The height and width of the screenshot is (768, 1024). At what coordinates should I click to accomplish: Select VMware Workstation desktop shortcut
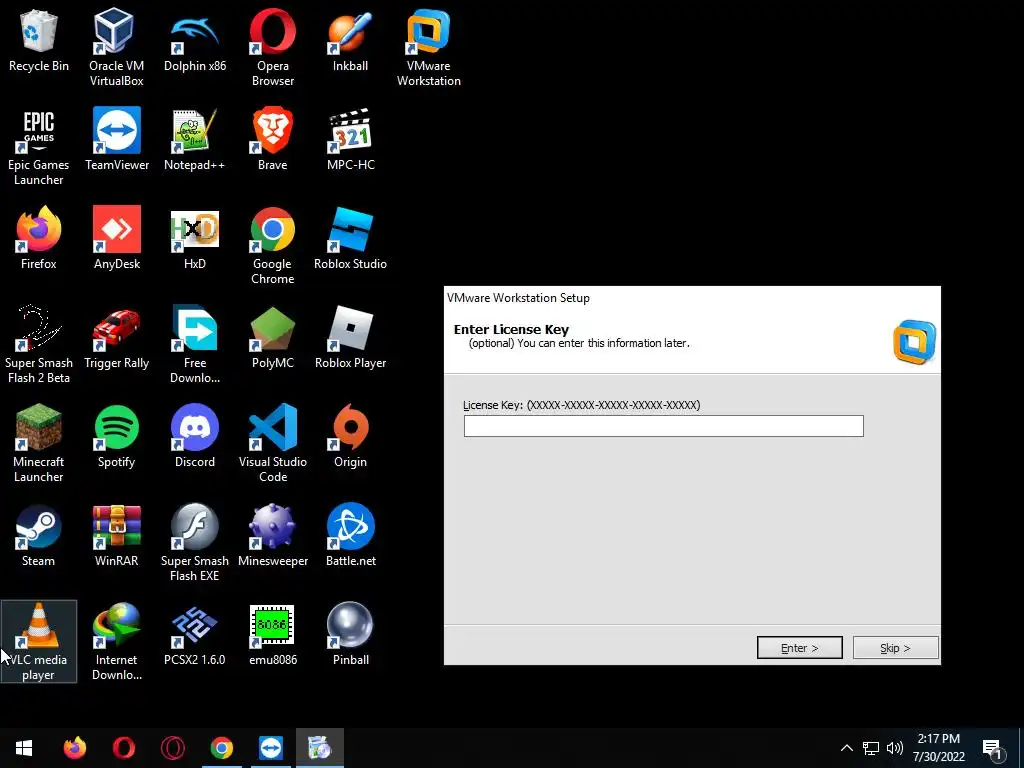428,47
